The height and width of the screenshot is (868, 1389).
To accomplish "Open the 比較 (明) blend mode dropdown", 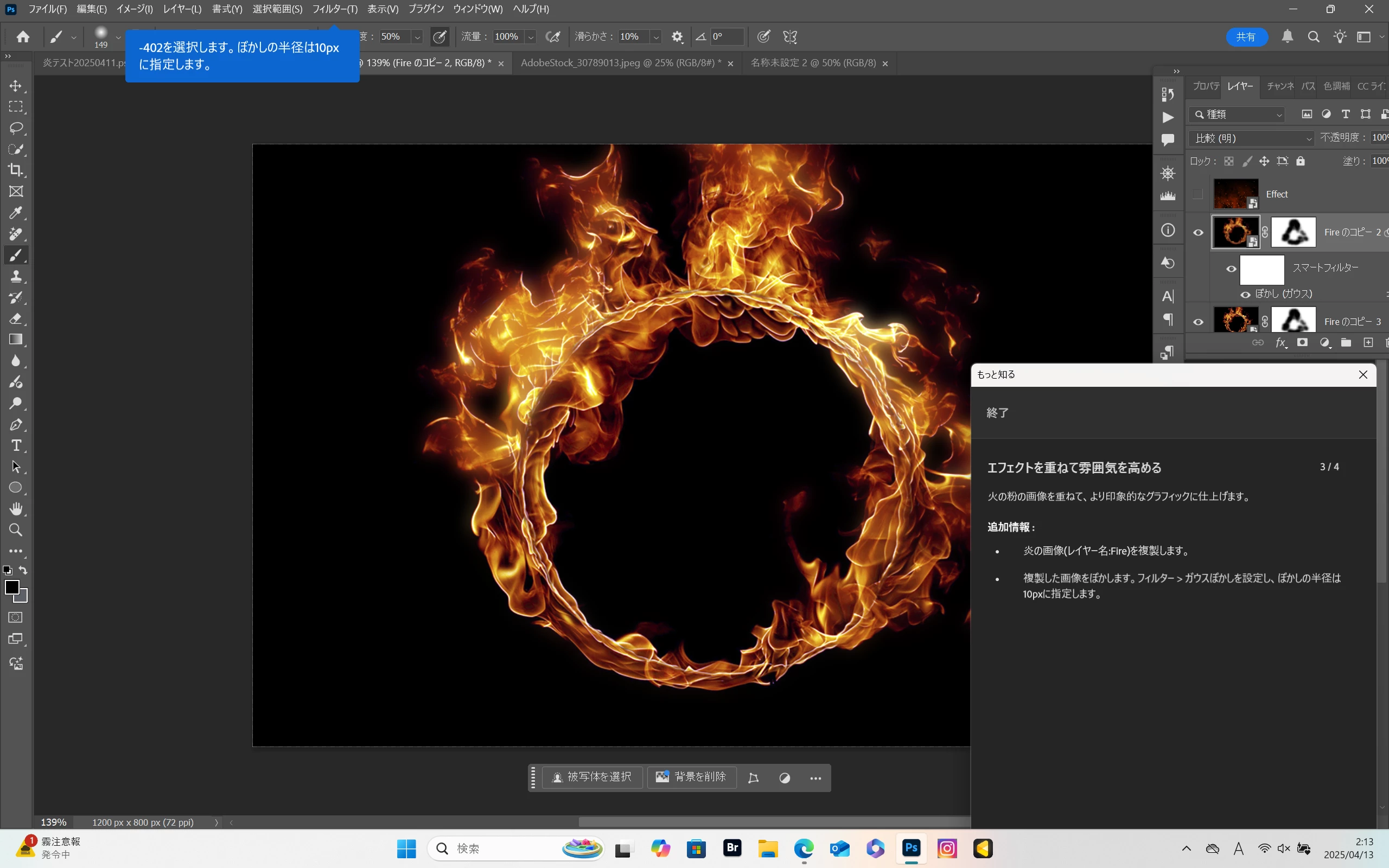I will (x=1251, y=138).
